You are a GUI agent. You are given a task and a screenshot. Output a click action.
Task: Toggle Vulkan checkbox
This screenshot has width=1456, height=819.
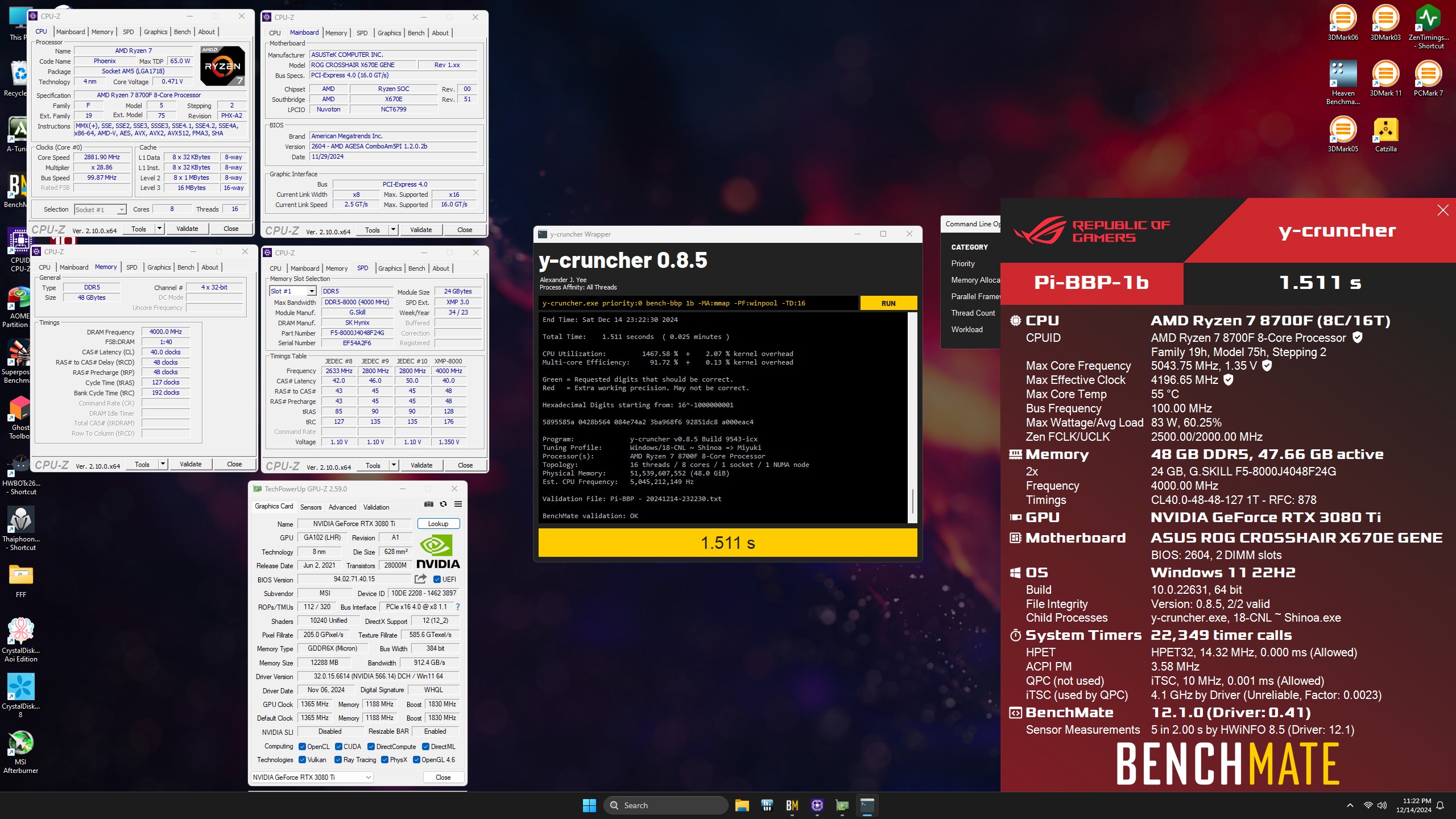303,760
